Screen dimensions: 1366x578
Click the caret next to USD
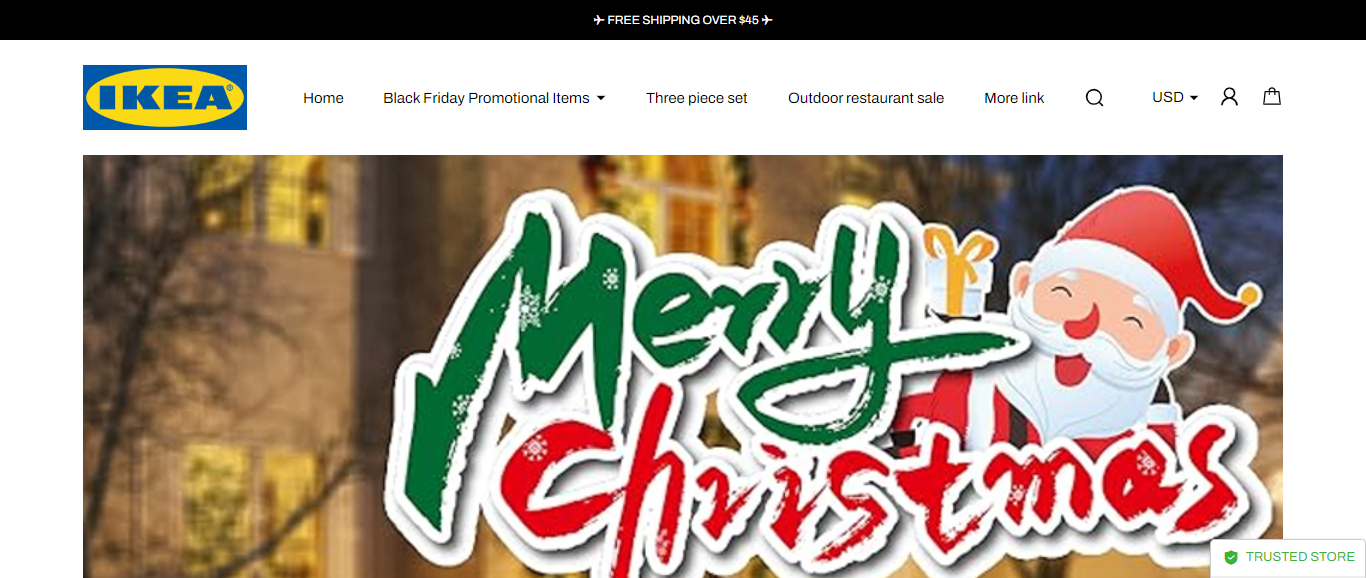point(1194,98)
